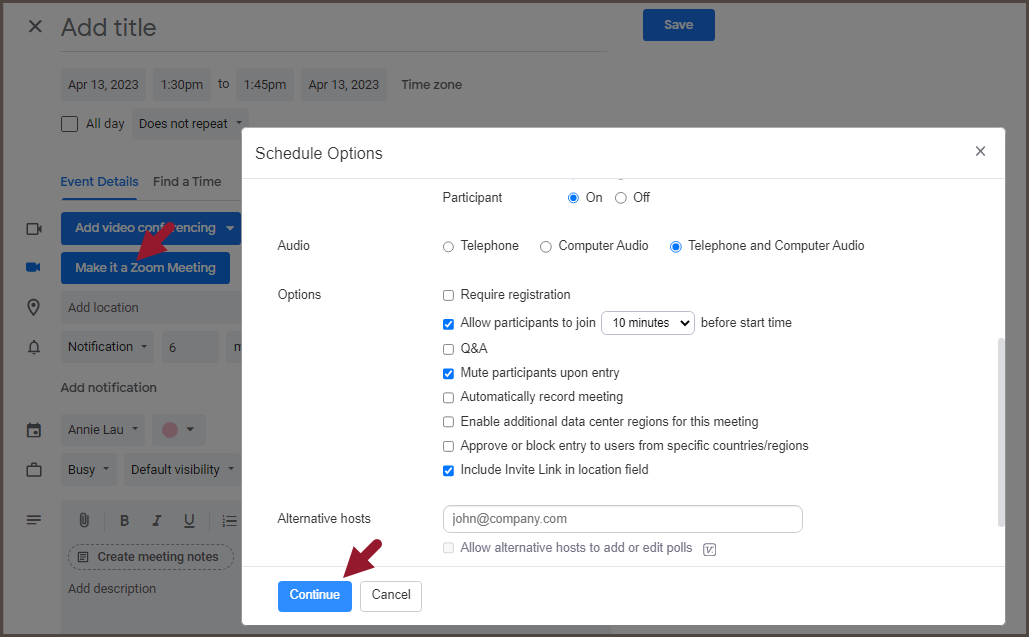Image resolution: width=1029 pixels, height=637 pixels.
Task: Toggle bold text formatting
Action: [125, 520]
